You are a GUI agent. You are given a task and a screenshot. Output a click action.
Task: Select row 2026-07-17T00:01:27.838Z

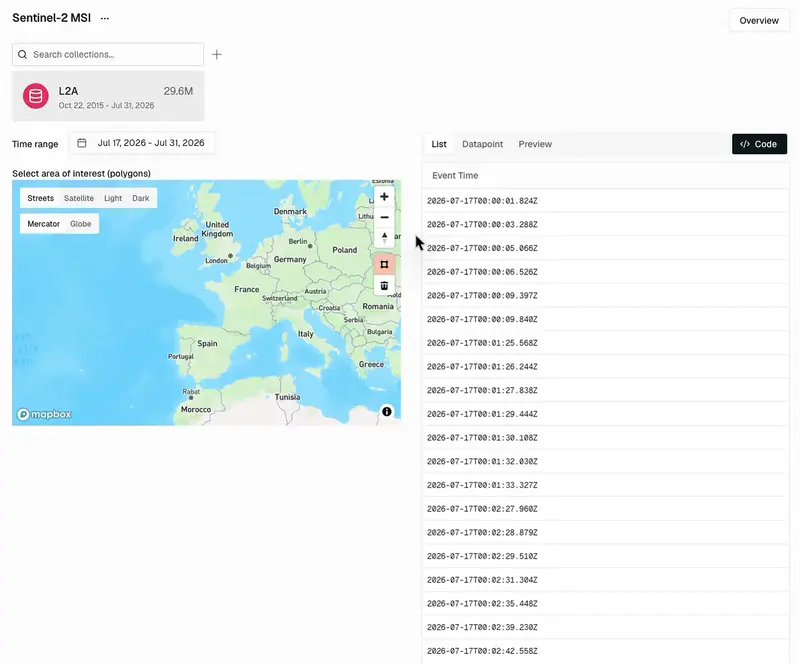[x=605, y=390]
